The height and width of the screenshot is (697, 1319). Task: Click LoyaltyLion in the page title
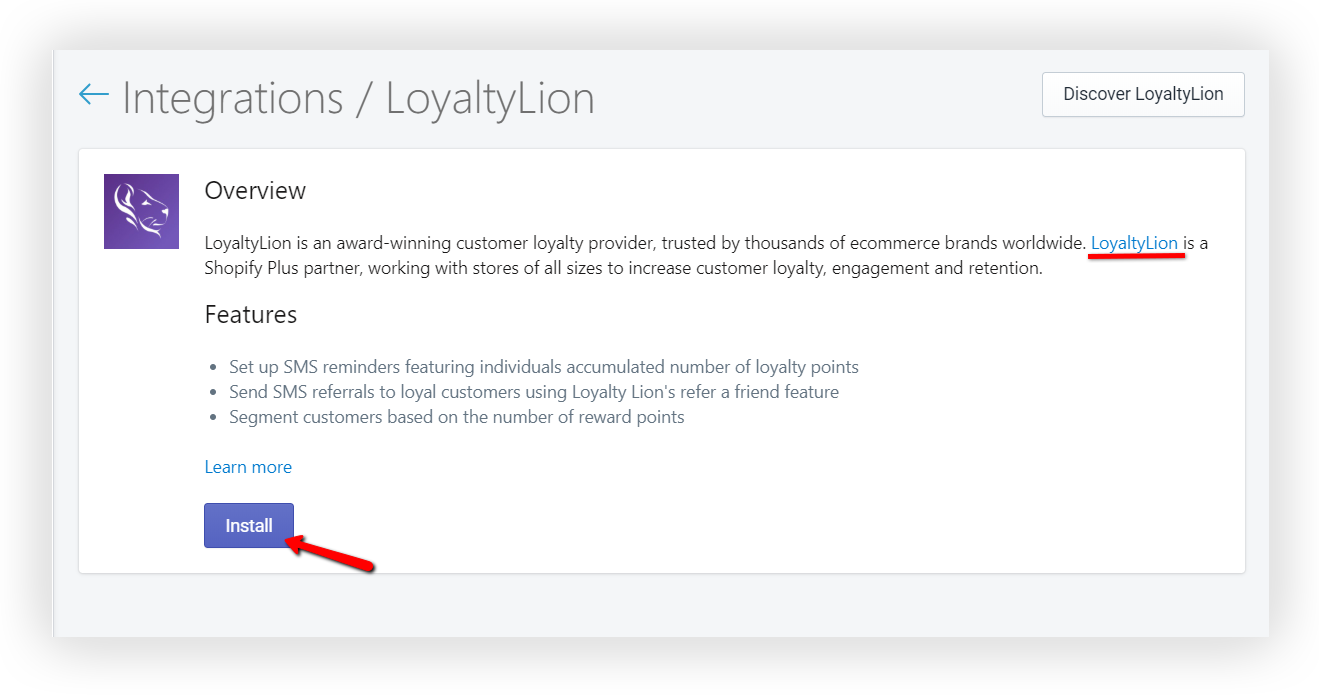pyautogui.click(x=490, y=98)
